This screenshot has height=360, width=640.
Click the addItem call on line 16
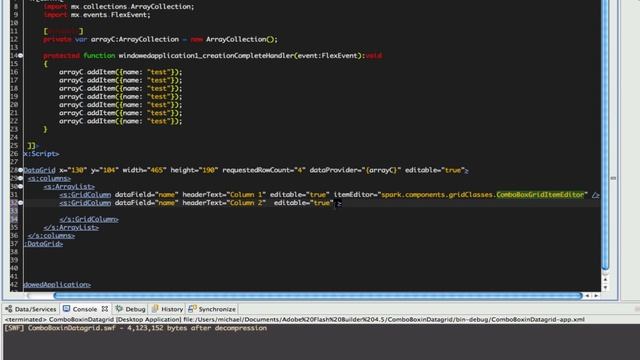click(x=120, y=72)
